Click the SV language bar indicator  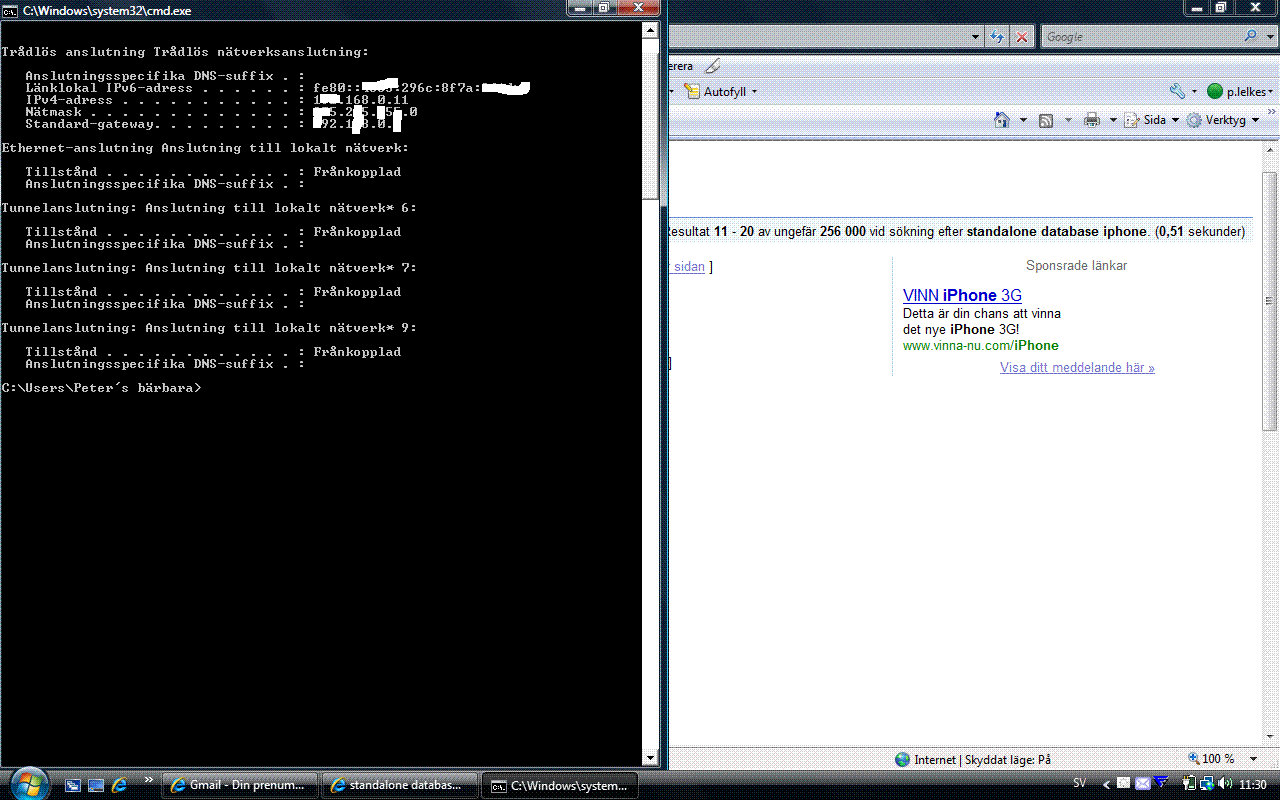click(x=1079, y=784)
